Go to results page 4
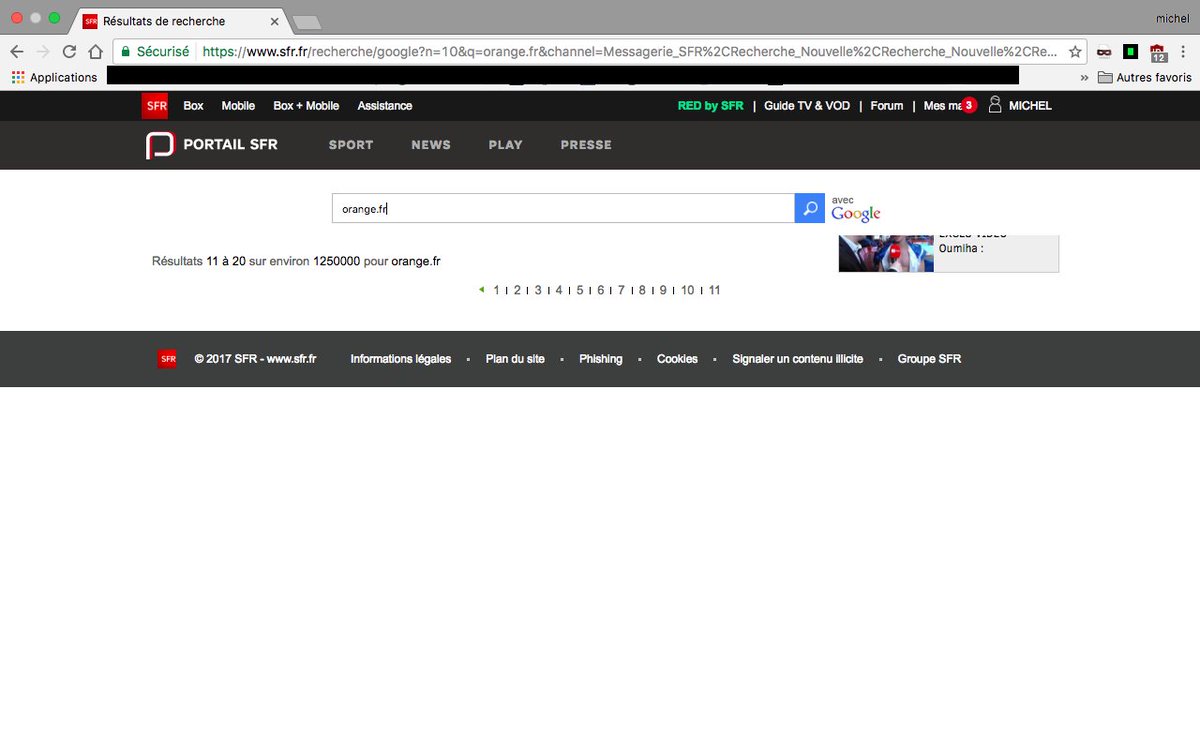The width and height of the screenshot is (1200, 749). coord(559,290)
